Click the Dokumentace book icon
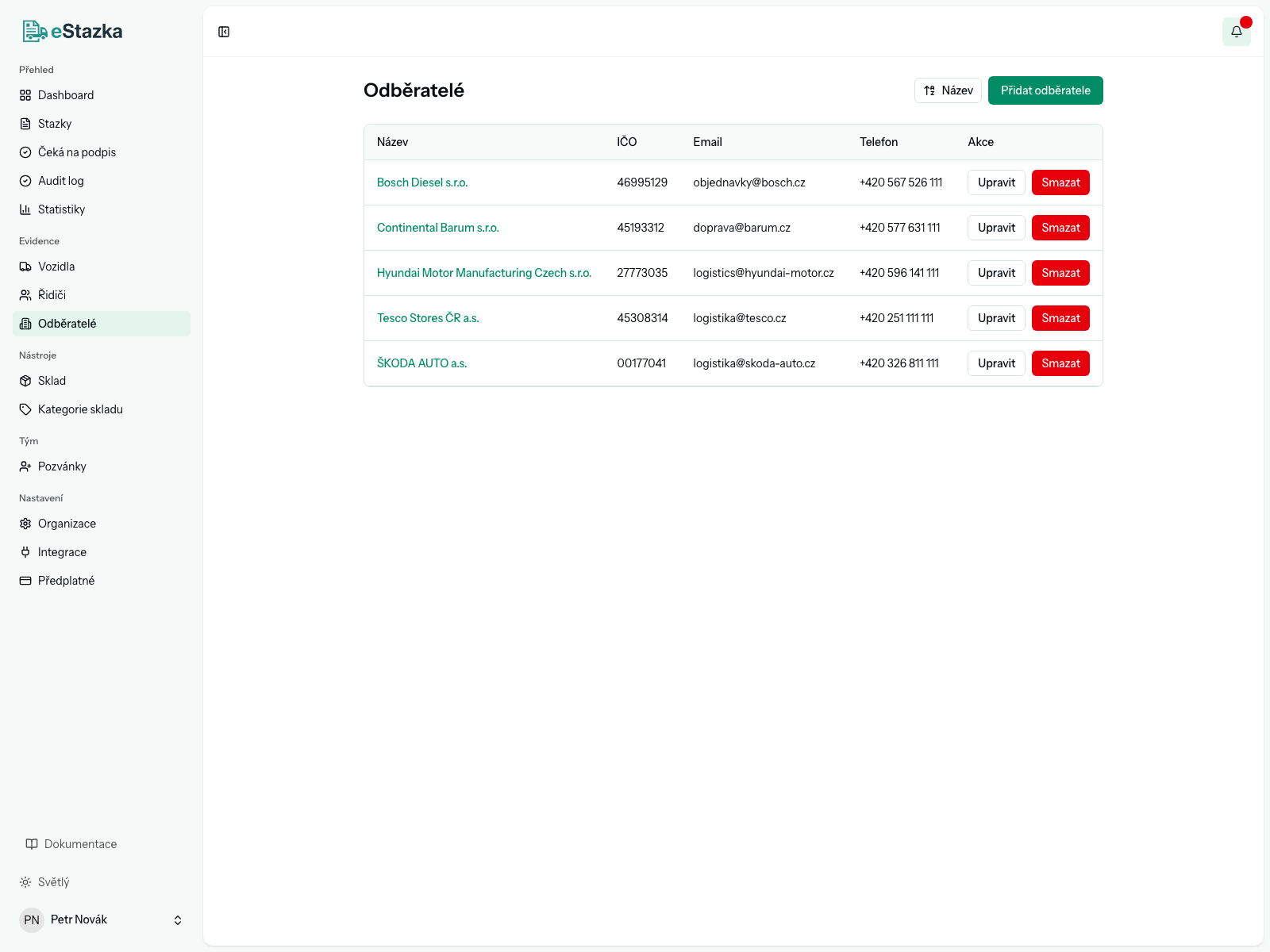Viewport: 1270px width, 952px height. [x=32, y=844]
